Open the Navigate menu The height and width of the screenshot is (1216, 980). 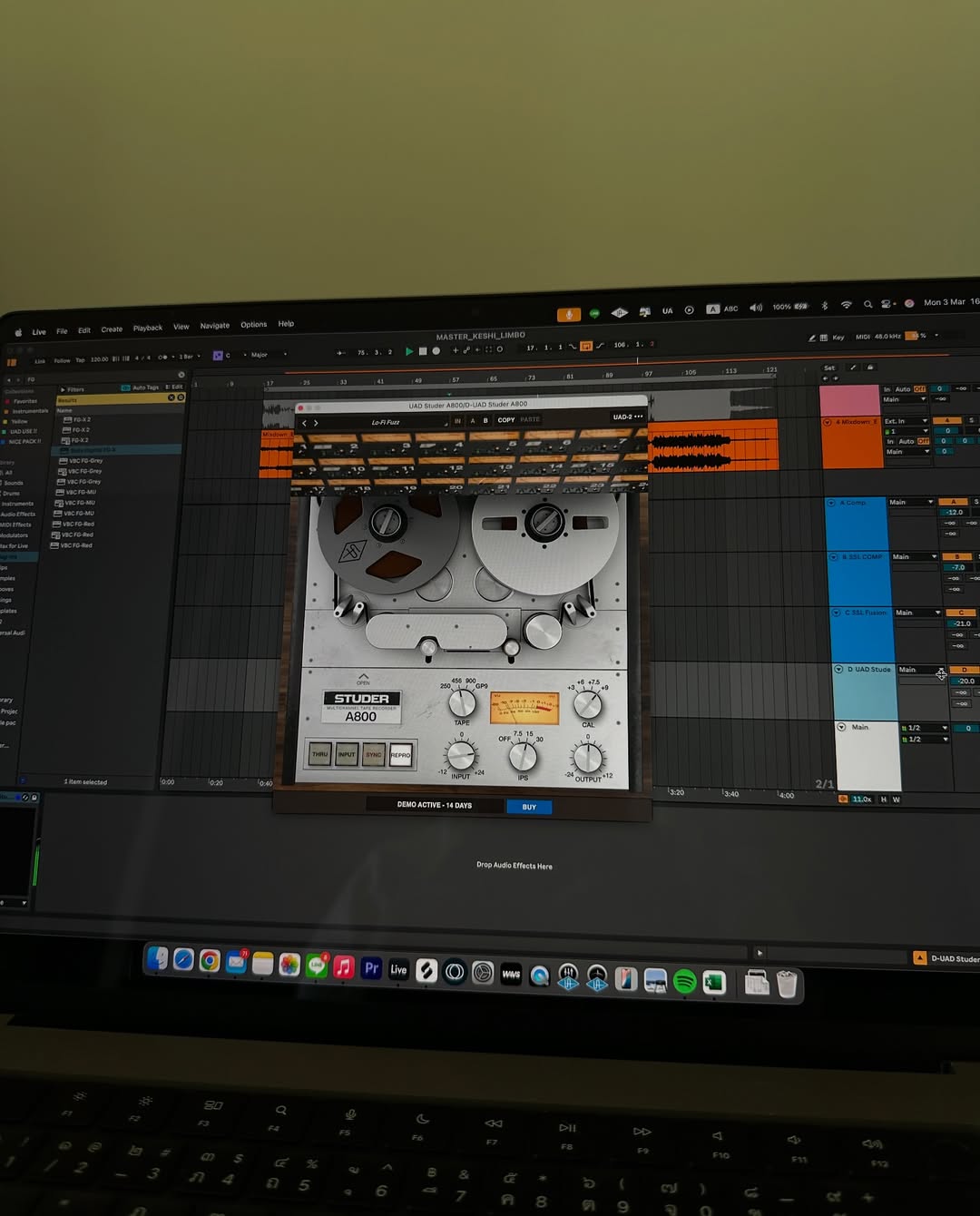tap(215, 326)
